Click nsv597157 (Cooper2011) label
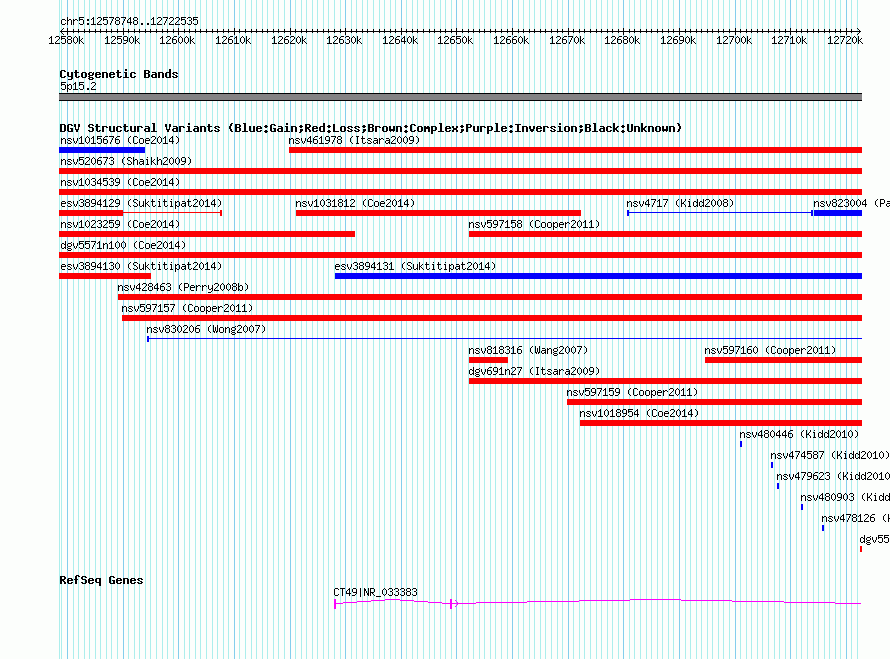Screen dimensions: 890x659 (187, 308)
